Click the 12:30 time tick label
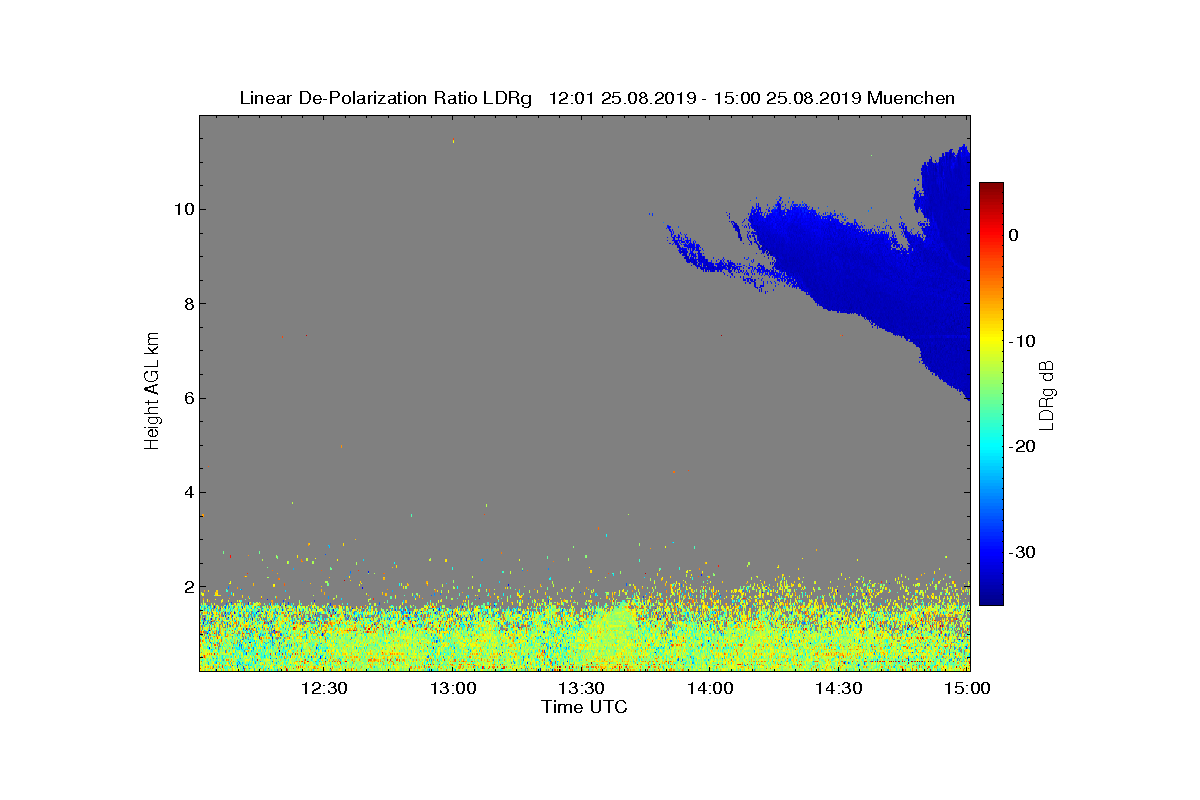 tap(324, 688)
